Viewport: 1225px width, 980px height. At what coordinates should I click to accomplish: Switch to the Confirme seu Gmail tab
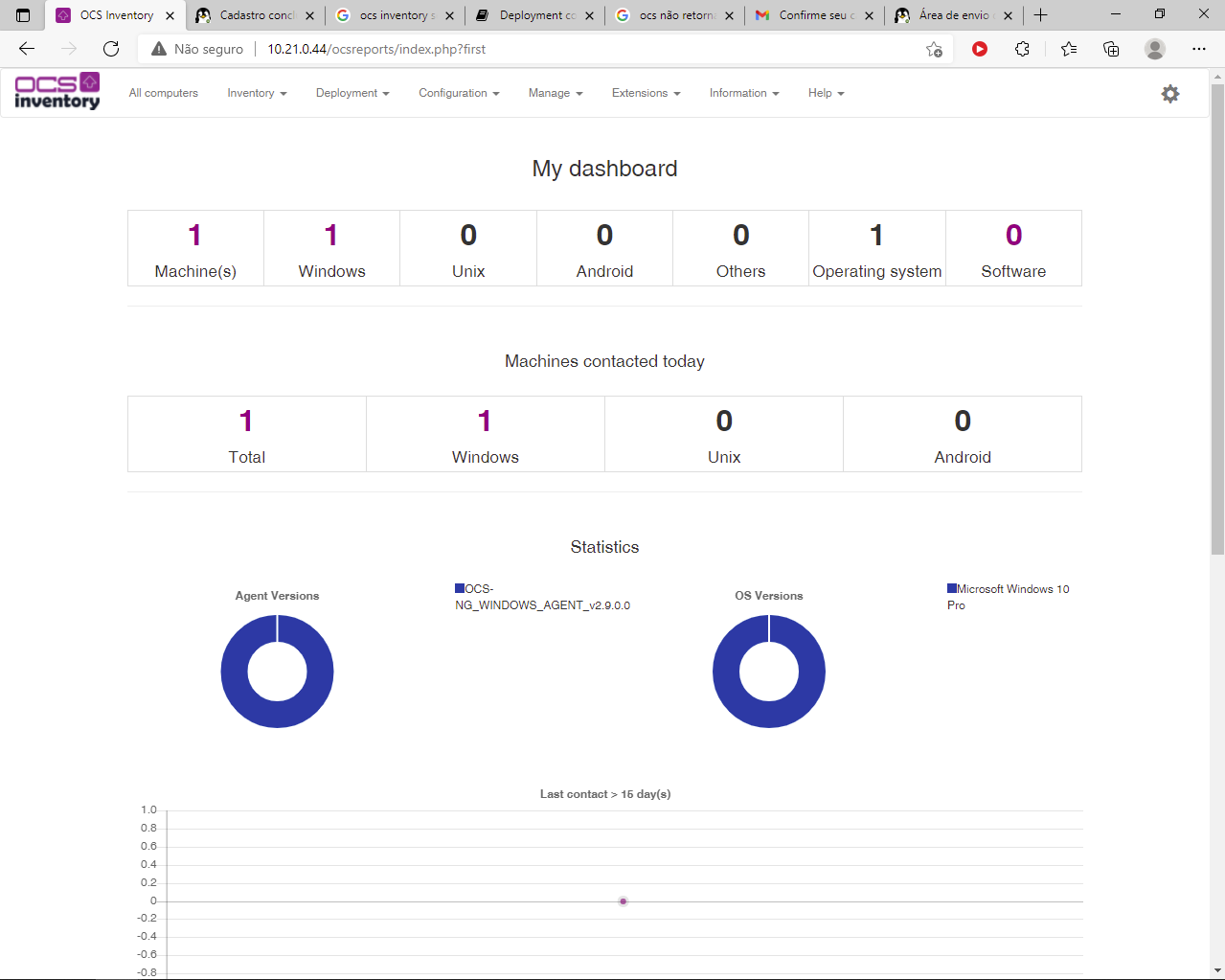[814, 15]
